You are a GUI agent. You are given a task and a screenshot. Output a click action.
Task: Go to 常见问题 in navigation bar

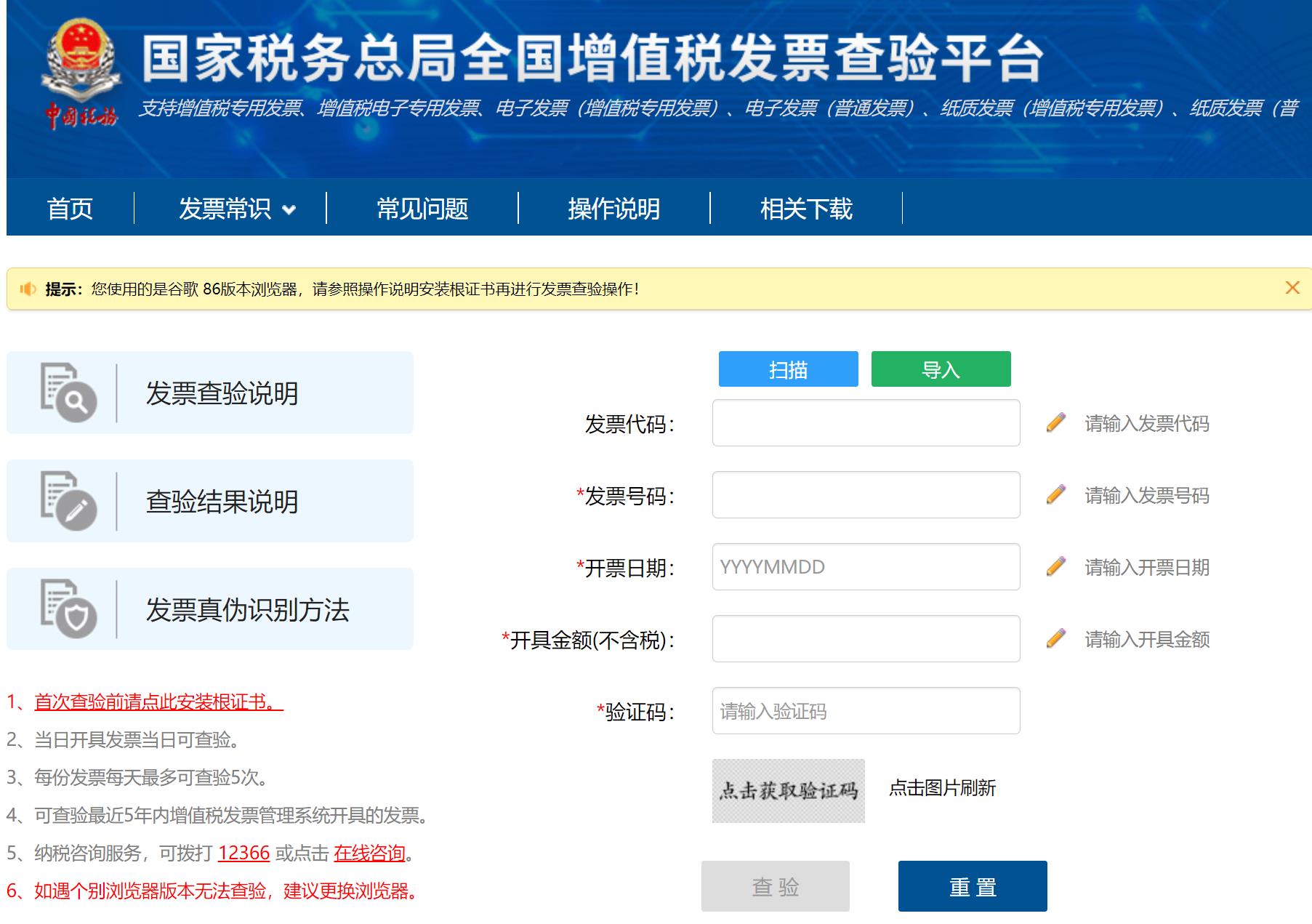tap(422, 209)
